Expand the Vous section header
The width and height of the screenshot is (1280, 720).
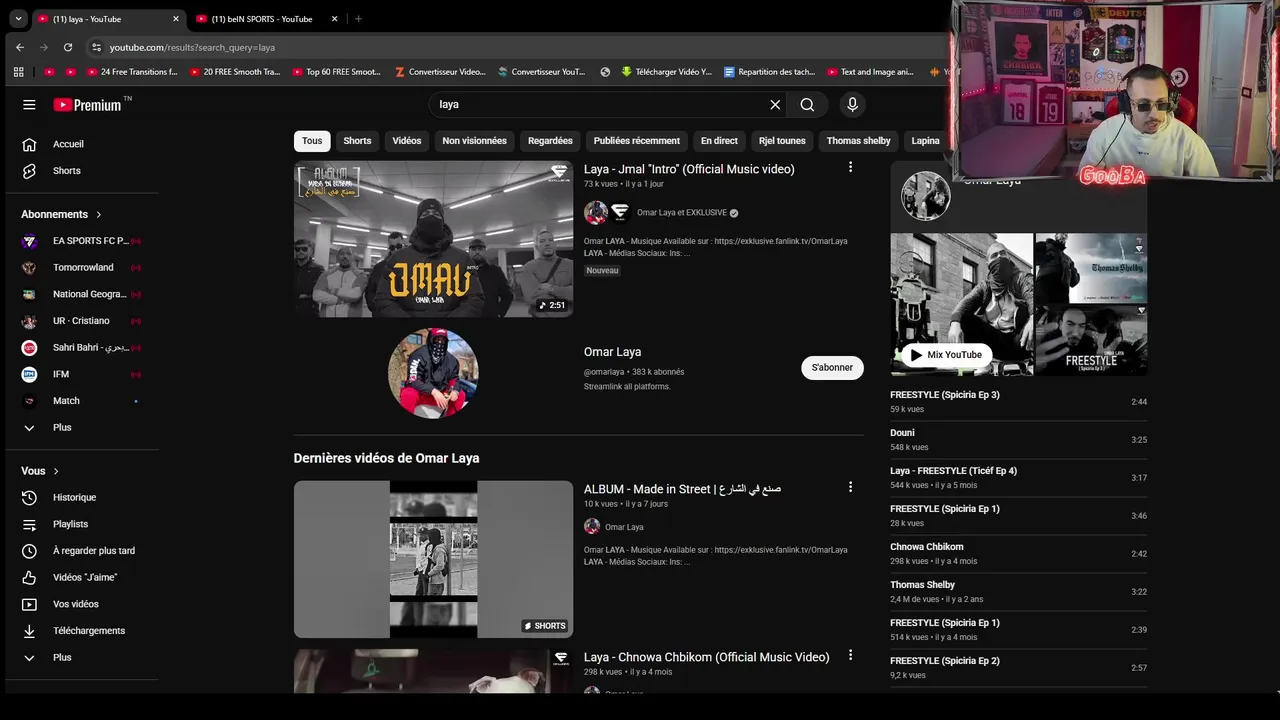click(x=41, y=471)
